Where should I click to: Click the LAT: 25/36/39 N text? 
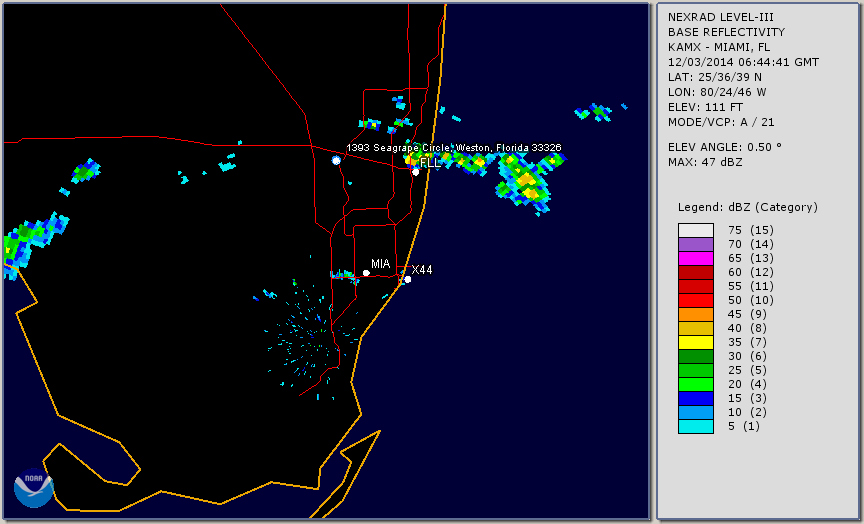pyautogui.click(x=715, y=77)
